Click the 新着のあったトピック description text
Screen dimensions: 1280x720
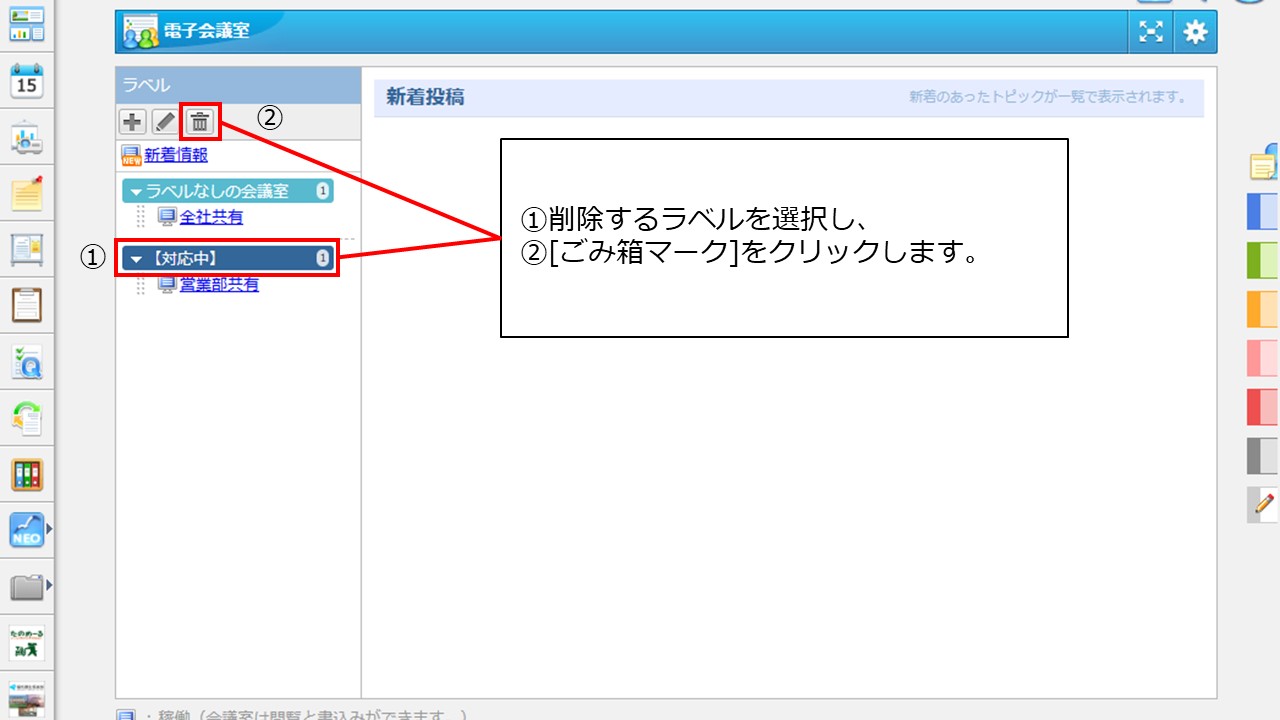pos(1047,97)
